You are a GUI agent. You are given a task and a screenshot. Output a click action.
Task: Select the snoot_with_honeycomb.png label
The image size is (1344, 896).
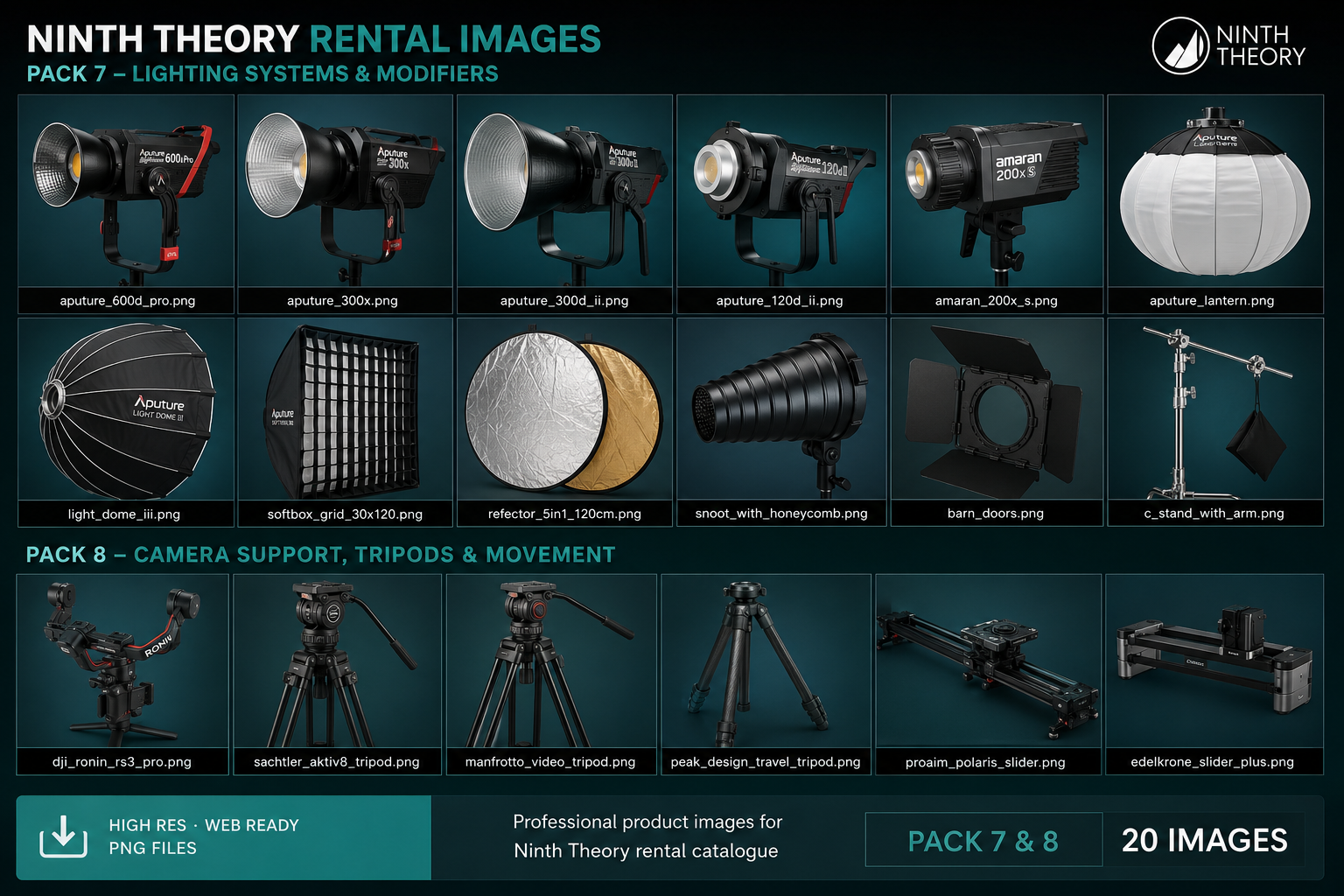click(x=781, y=514)
